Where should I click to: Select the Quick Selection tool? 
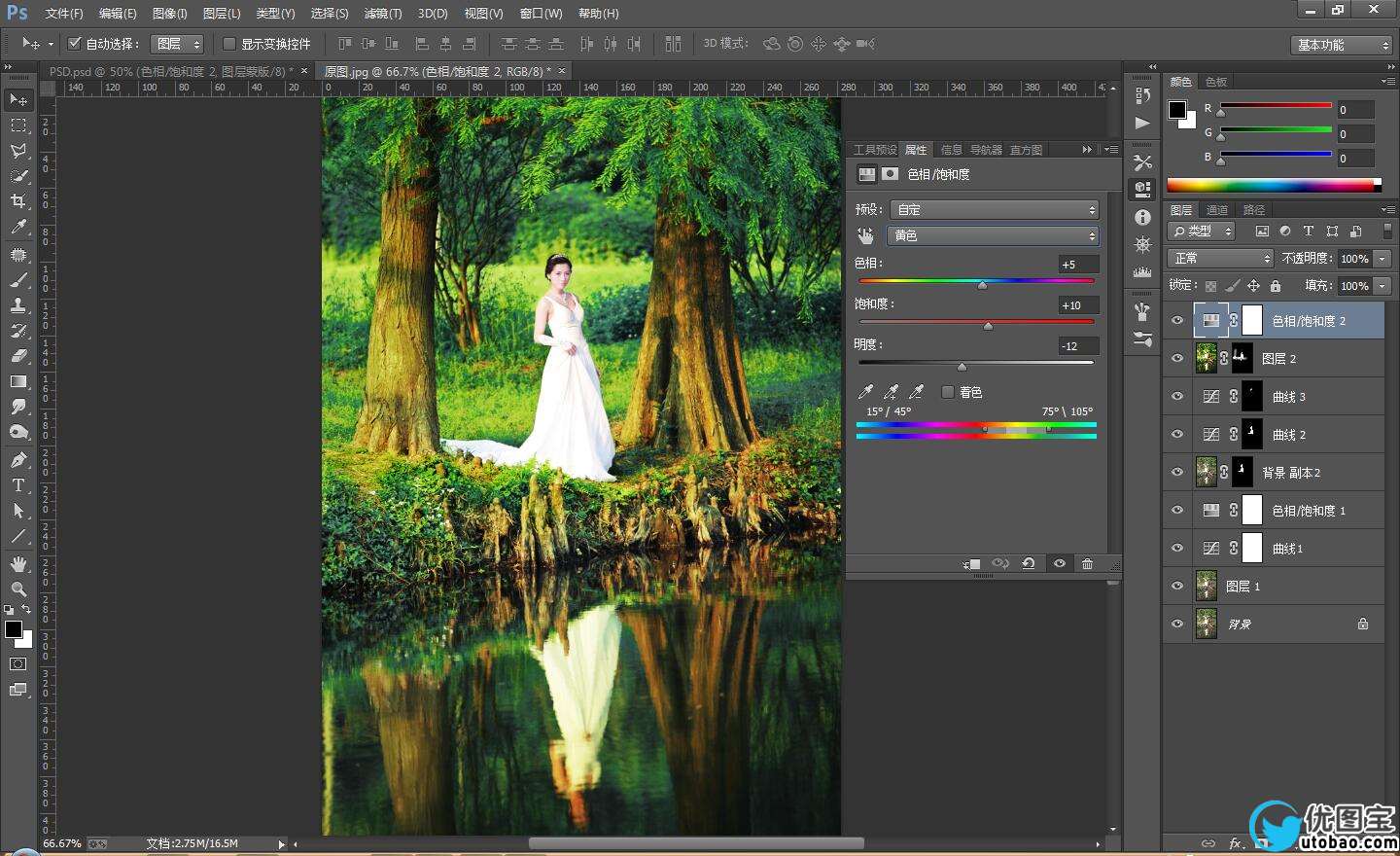(x=18, y=176)
